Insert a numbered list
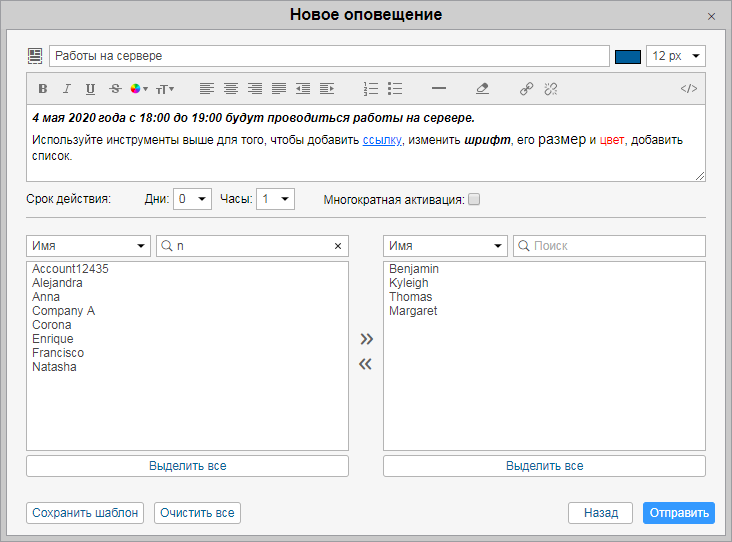 [371, 89]
